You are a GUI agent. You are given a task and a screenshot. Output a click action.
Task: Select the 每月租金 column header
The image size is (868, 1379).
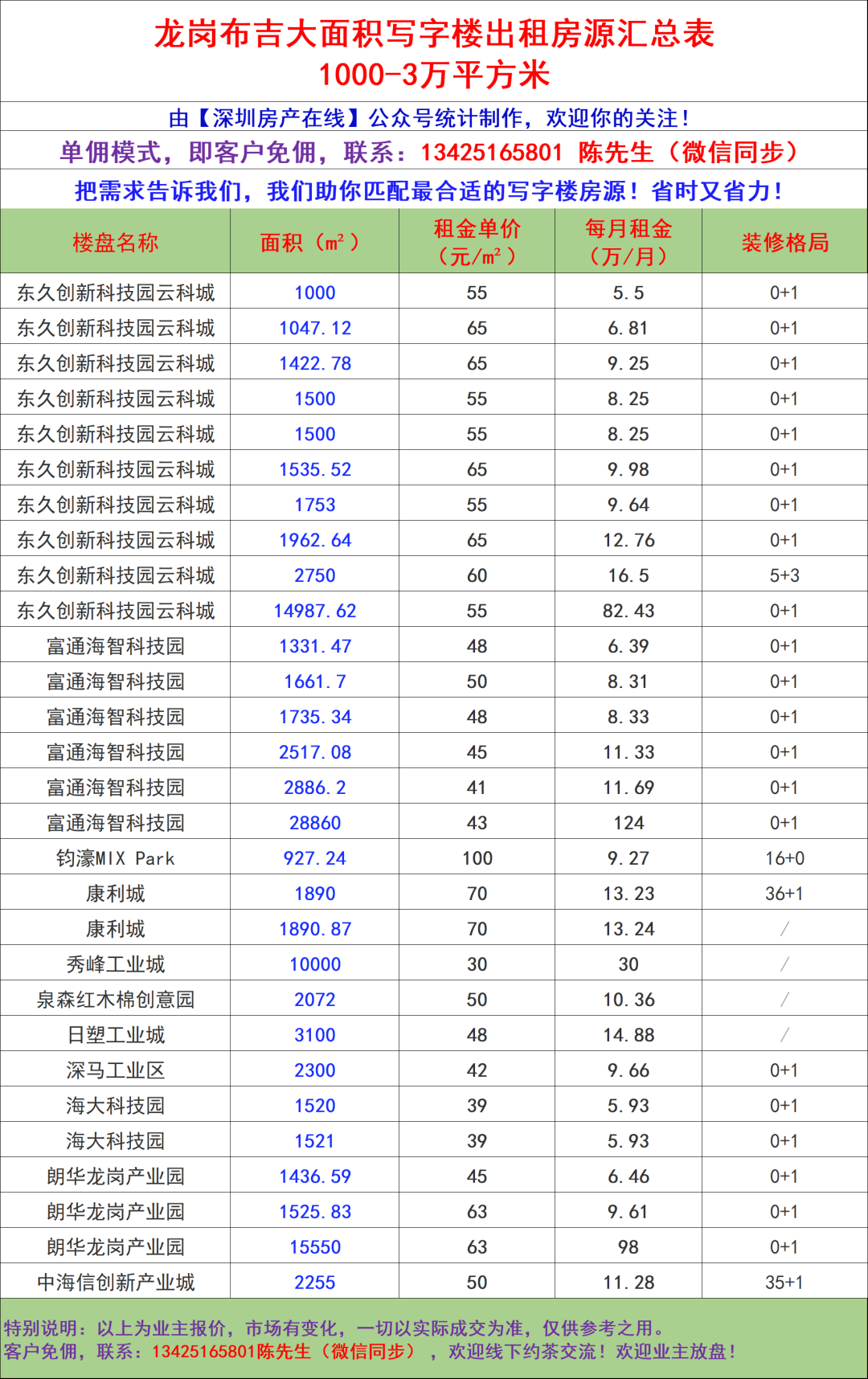(628, 242)
